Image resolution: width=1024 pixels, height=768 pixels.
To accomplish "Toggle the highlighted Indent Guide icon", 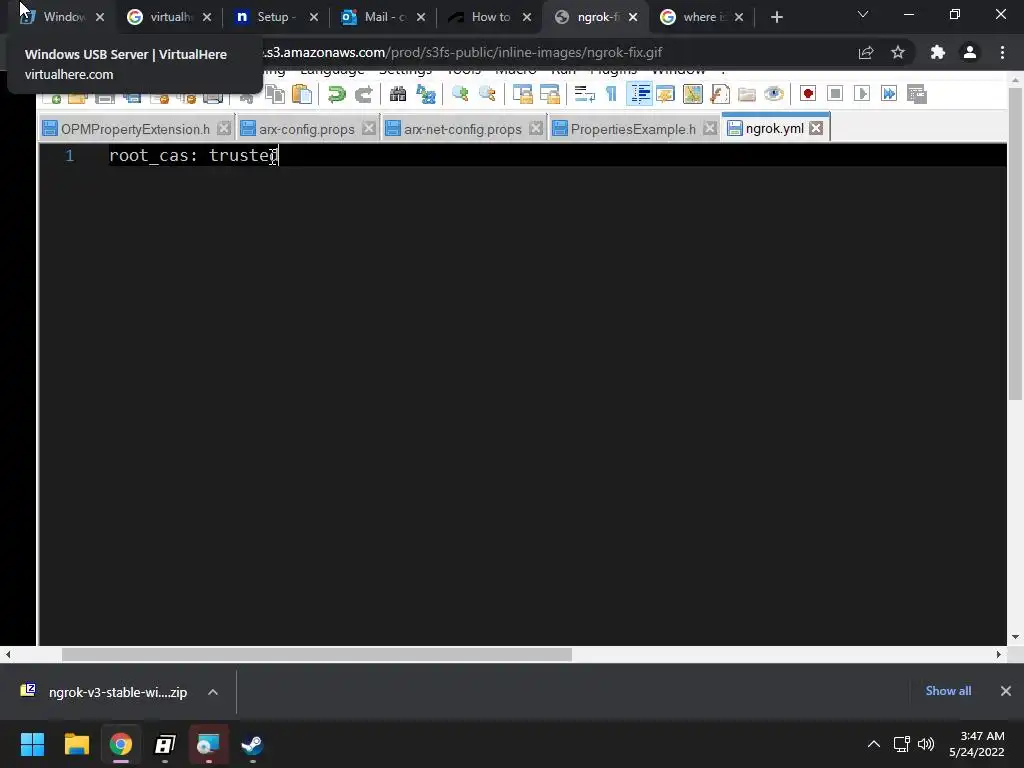I will click(x=639, y=94).
